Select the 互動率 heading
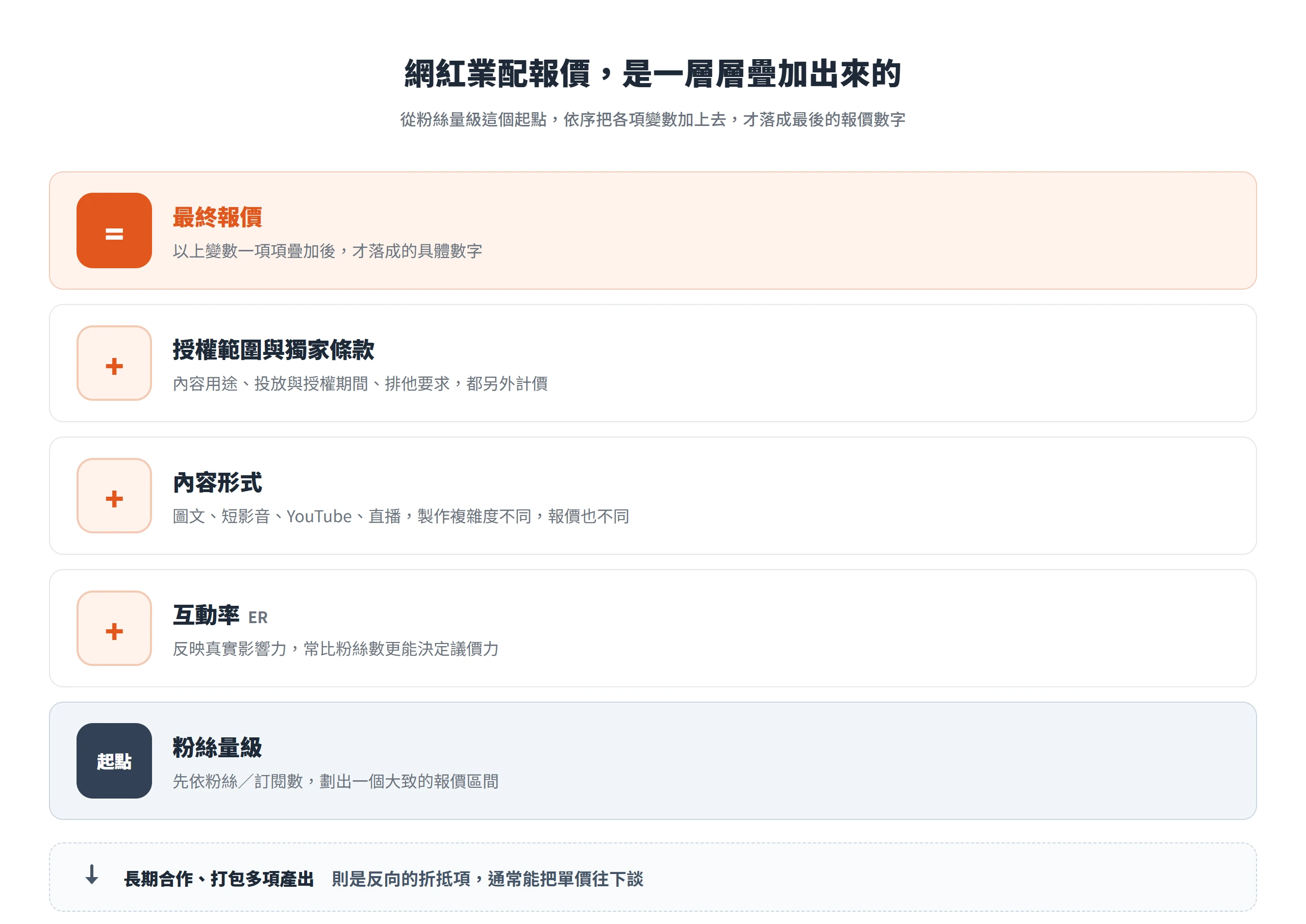The width and height of the screenshot is (1306, 924). (206, 615)
